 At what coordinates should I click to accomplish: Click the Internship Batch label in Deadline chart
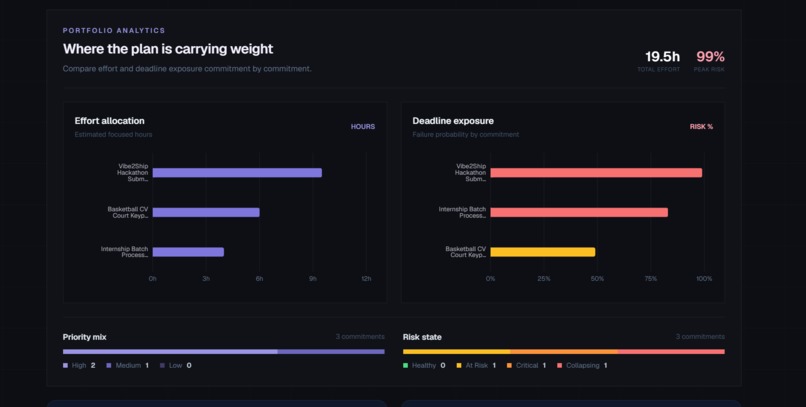pyautogui.click(x=462, y=212)
